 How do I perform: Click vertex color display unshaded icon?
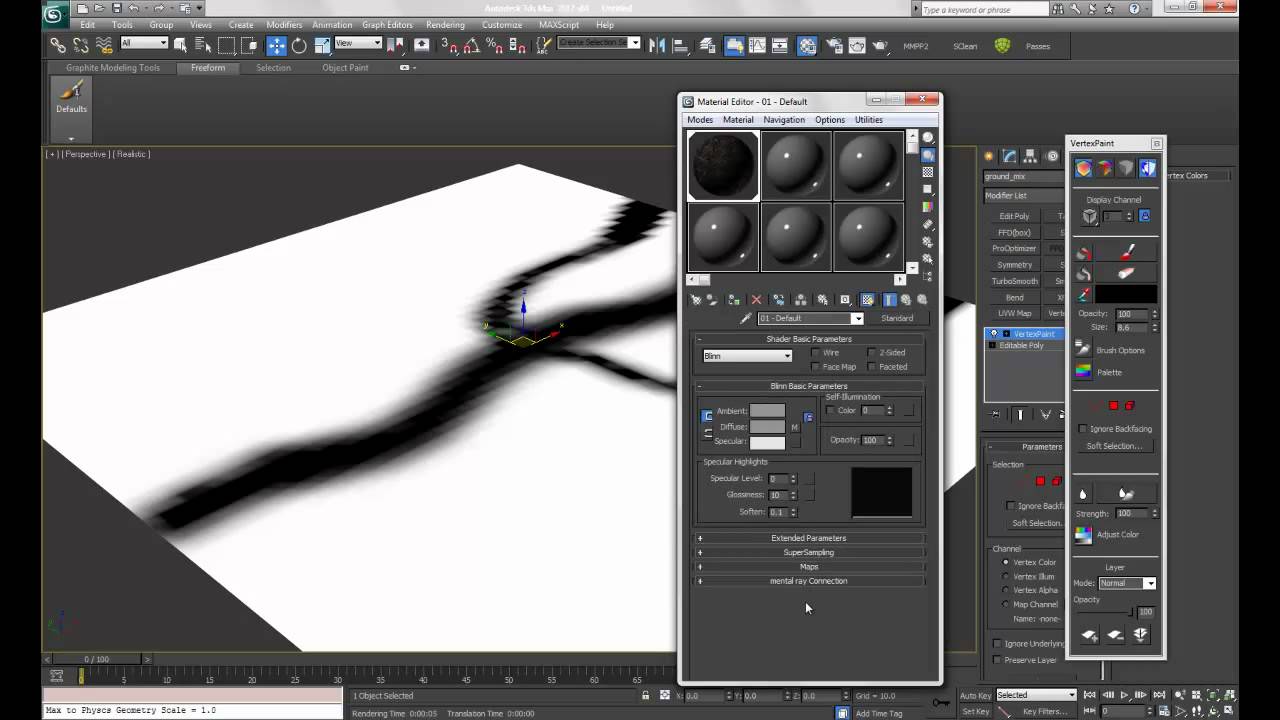1083,169
